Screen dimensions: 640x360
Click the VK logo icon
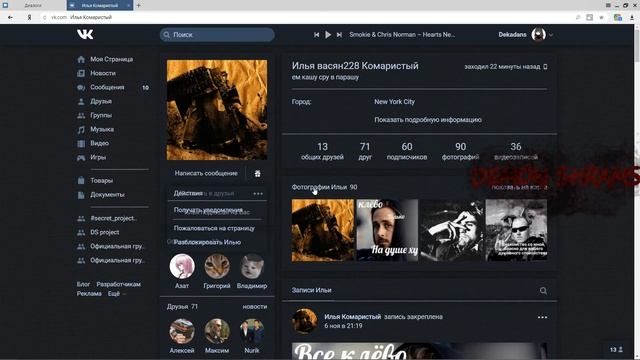85,34
